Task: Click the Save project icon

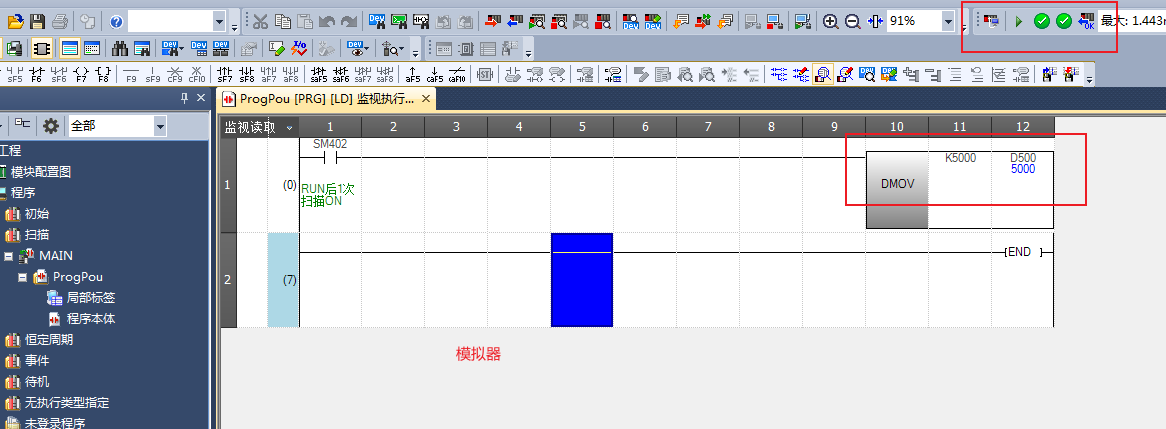Action: click(38, 21)
